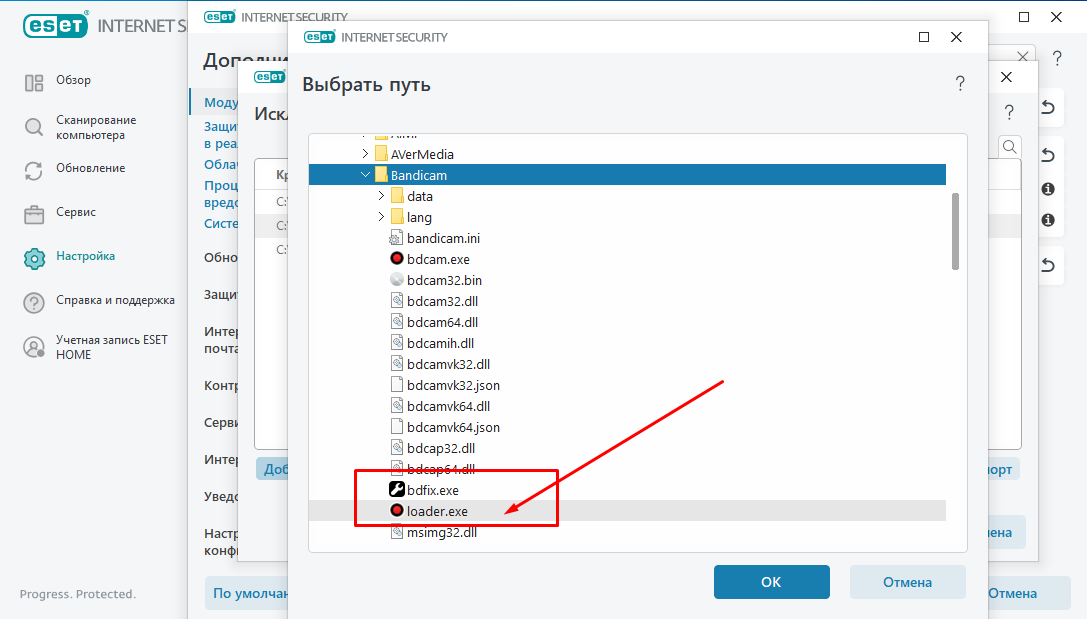This screenshot has width=1087, height=619.
Task: Select bdcam64.dll file
Action: point(442,322)
